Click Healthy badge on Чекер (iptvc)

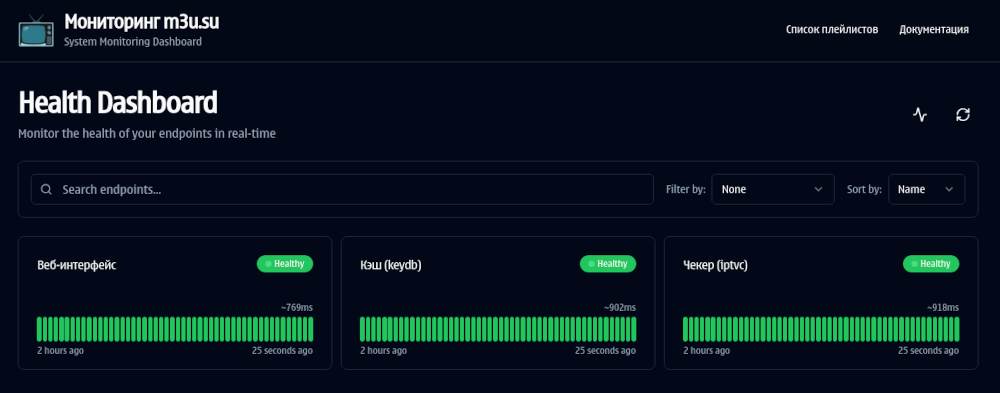point(931,264)
